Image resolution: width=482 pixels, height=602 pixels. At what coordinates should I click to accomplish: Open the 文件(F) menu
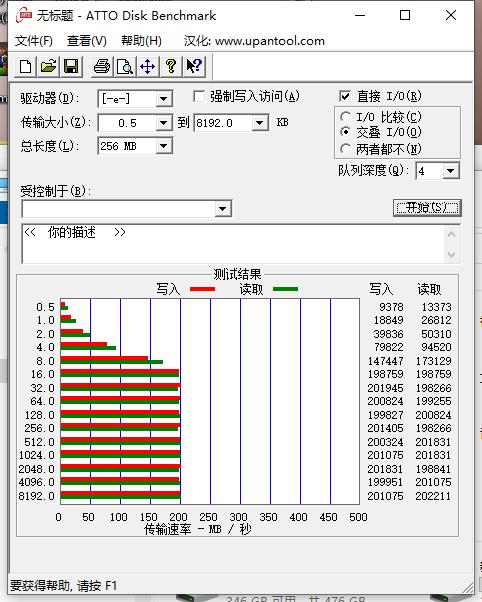coord(34,41)
